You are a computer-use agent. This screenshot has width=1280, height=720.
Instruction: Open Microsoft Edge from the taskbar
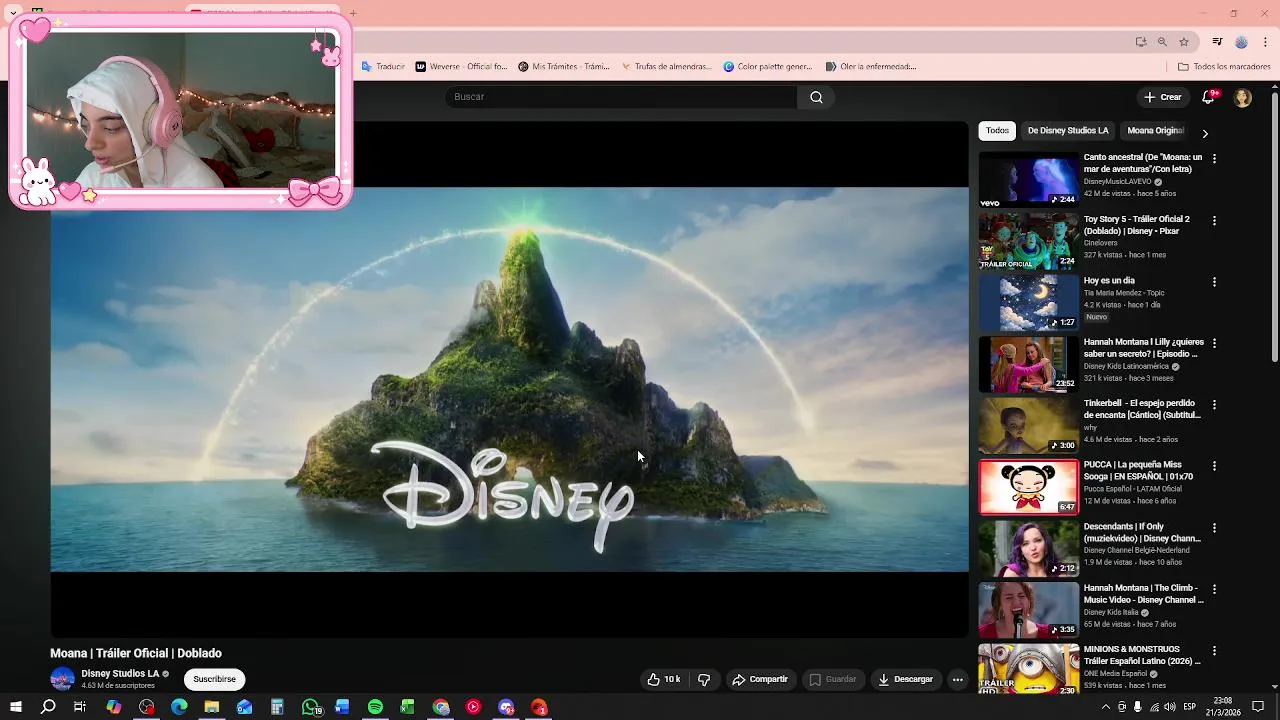pyautogui.click(x=179, y=707)
